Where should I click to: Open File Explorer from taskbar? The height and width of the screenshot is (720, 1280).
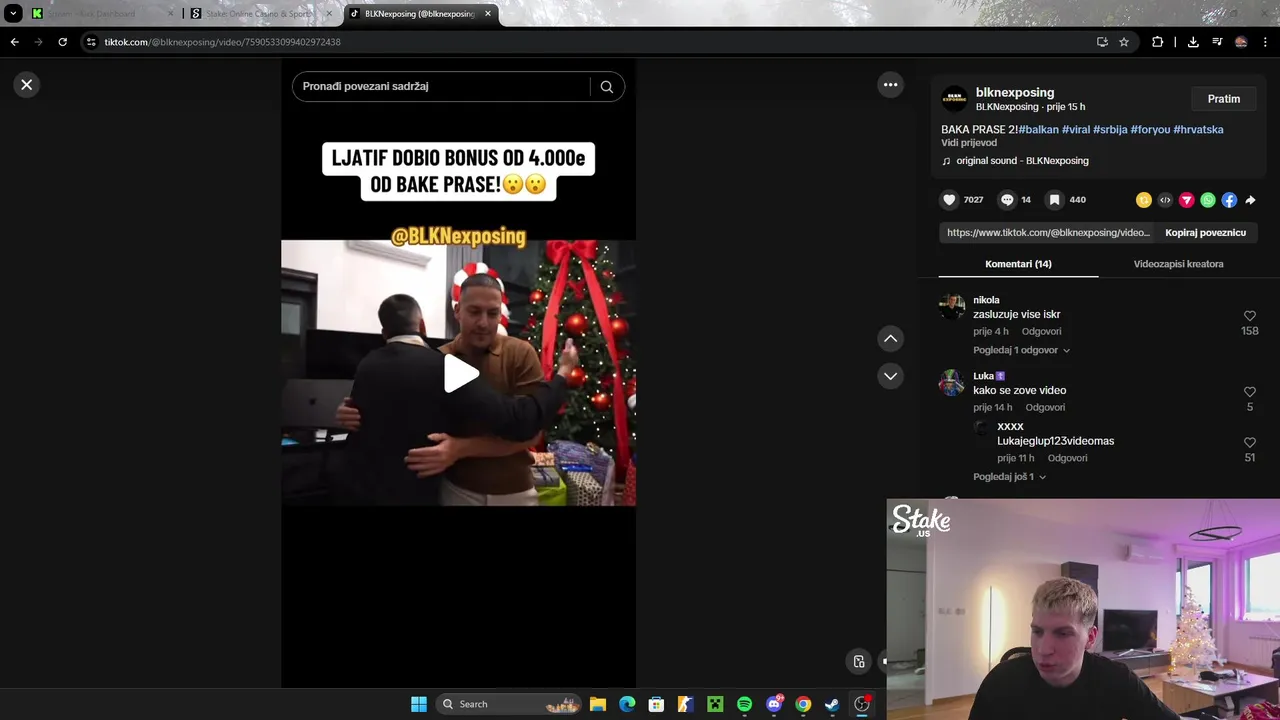click(x=598, y=704)
